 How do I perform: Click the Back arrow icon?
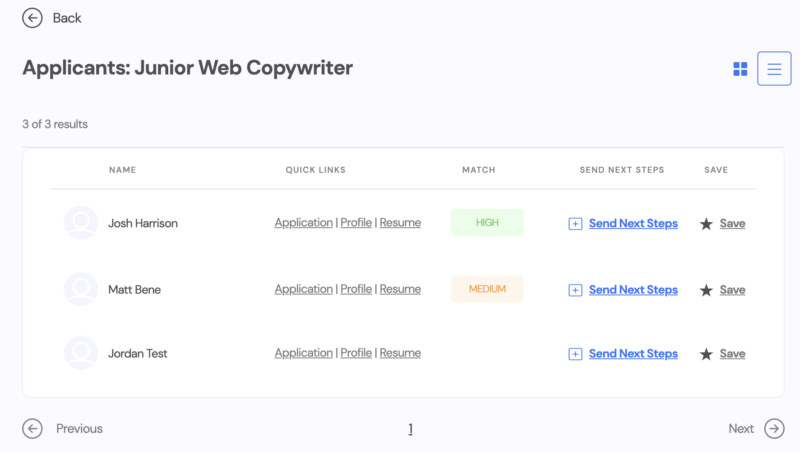coord(33,18)
